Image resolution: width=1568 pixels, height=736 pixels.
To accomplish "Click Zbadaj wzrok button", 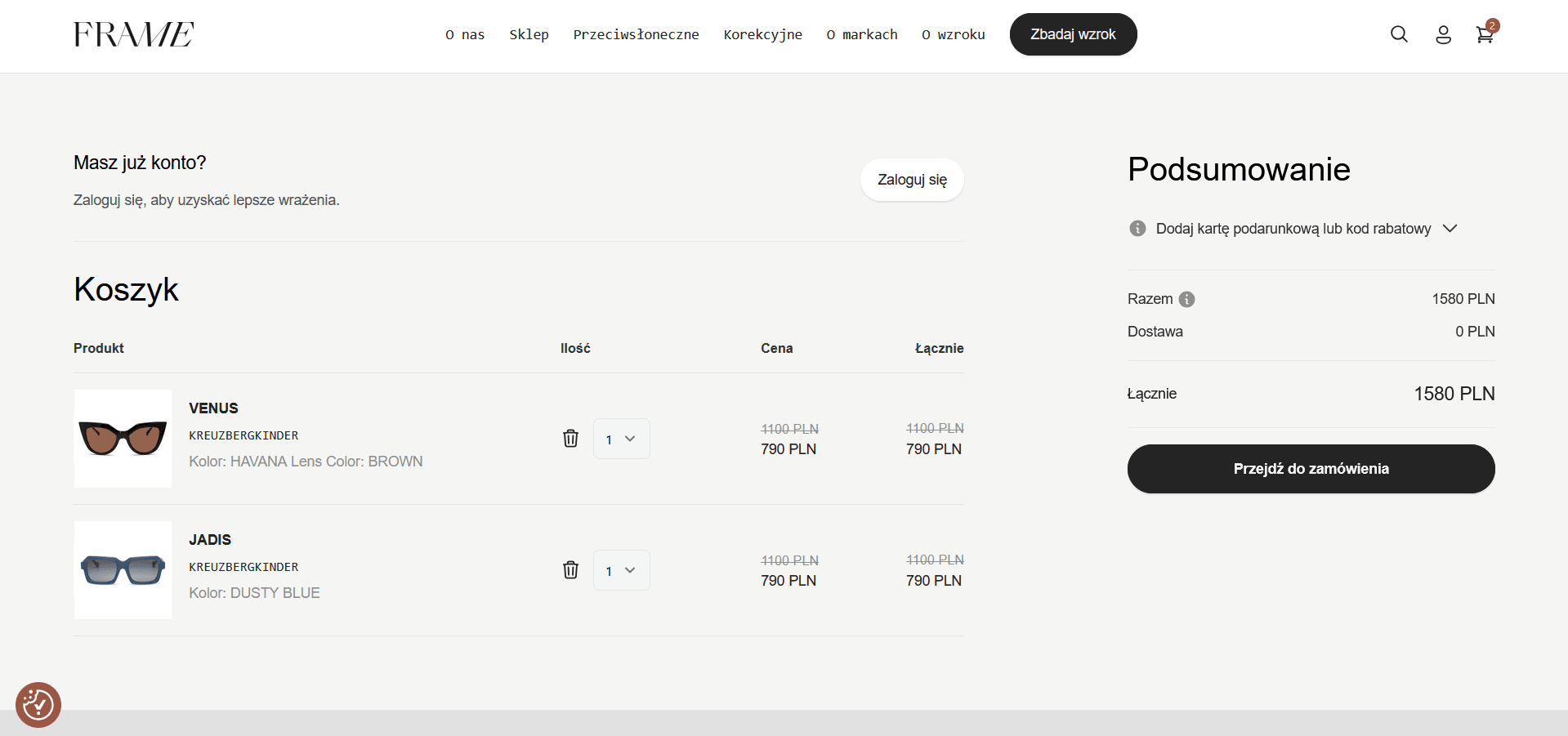I will [x=1073, y=34].
